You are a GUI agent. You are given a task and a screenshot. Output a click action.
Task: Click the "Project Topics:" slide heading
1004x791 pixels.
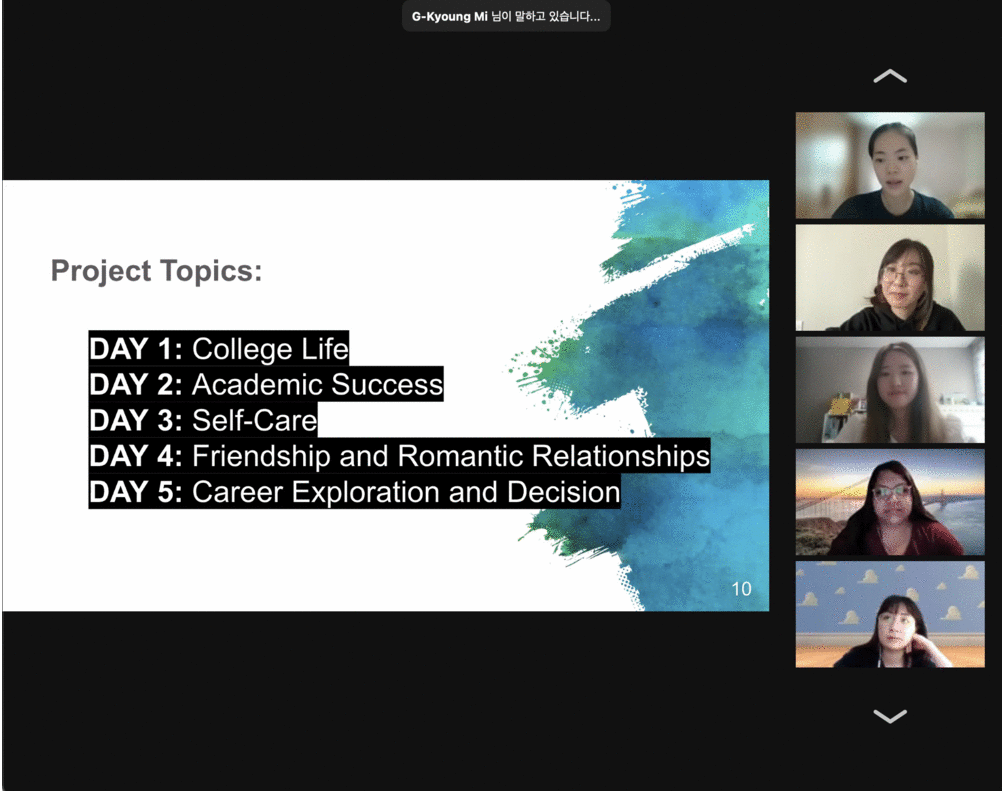point(156,271)
